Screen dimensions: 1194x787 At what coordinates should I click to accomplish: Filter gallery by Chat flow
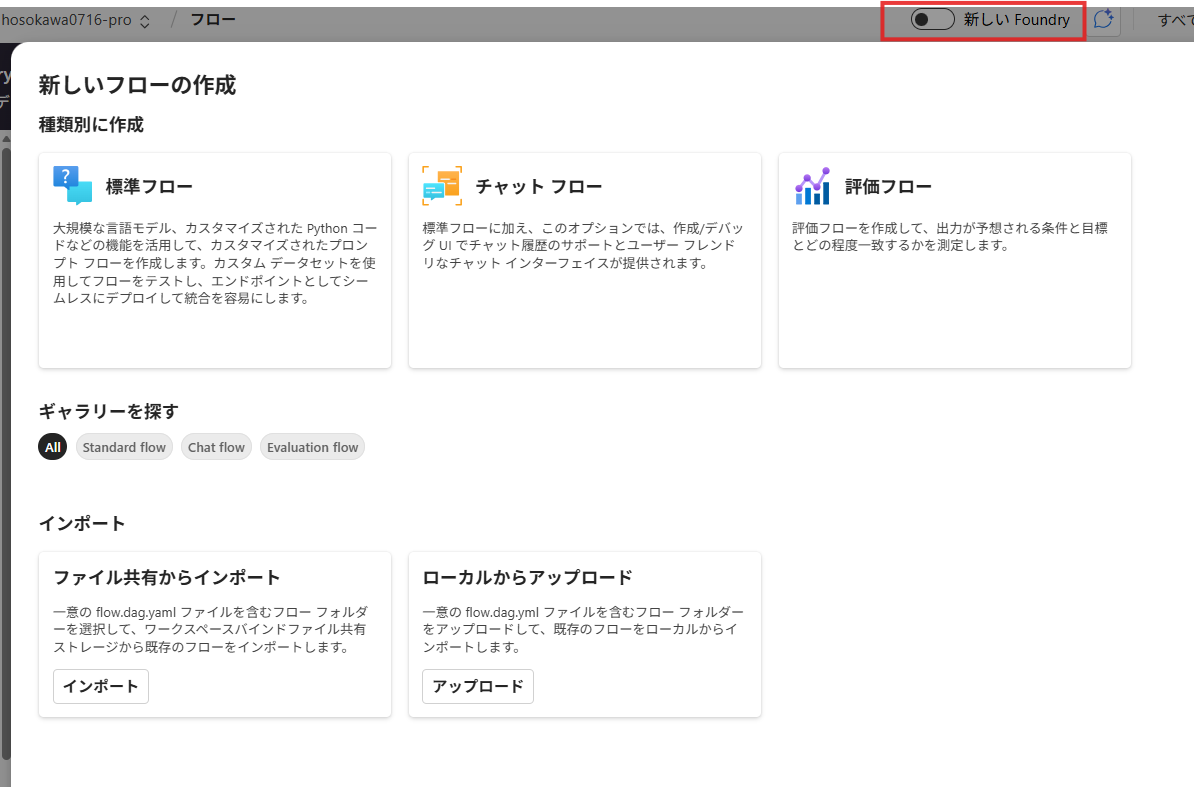pos(216,448)
